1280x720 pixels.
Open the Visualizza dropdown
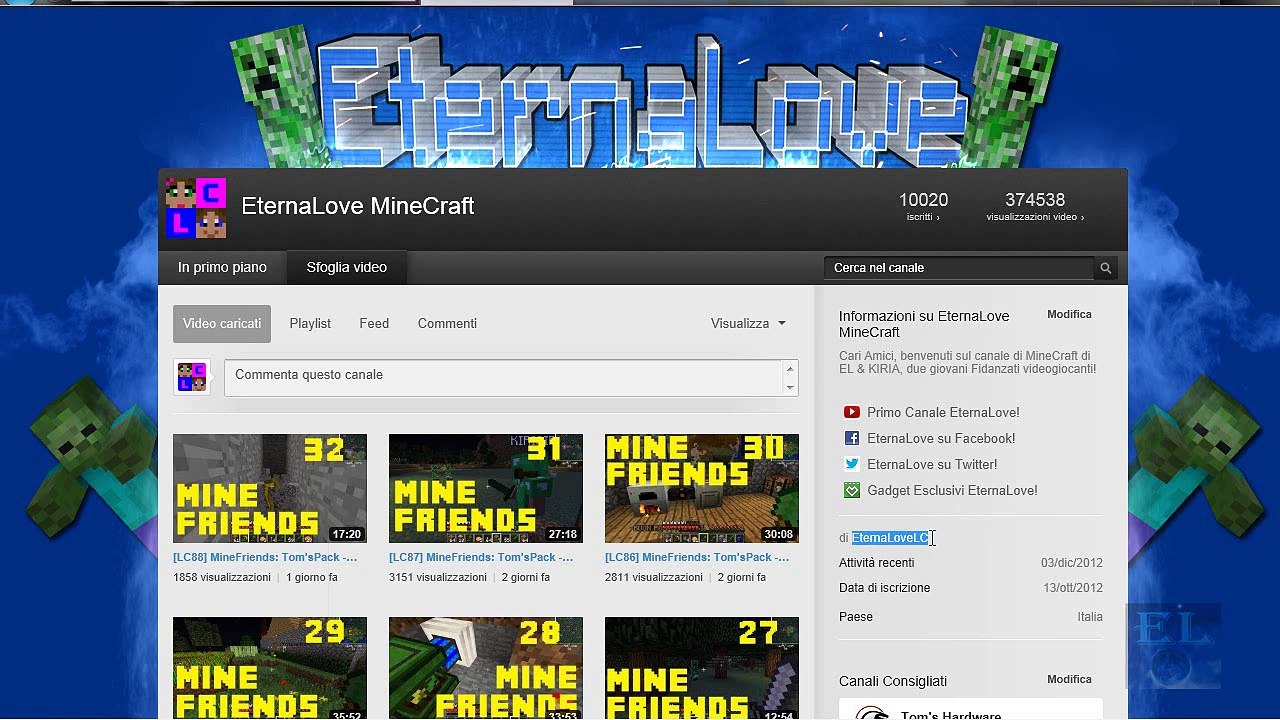(748, 323)
